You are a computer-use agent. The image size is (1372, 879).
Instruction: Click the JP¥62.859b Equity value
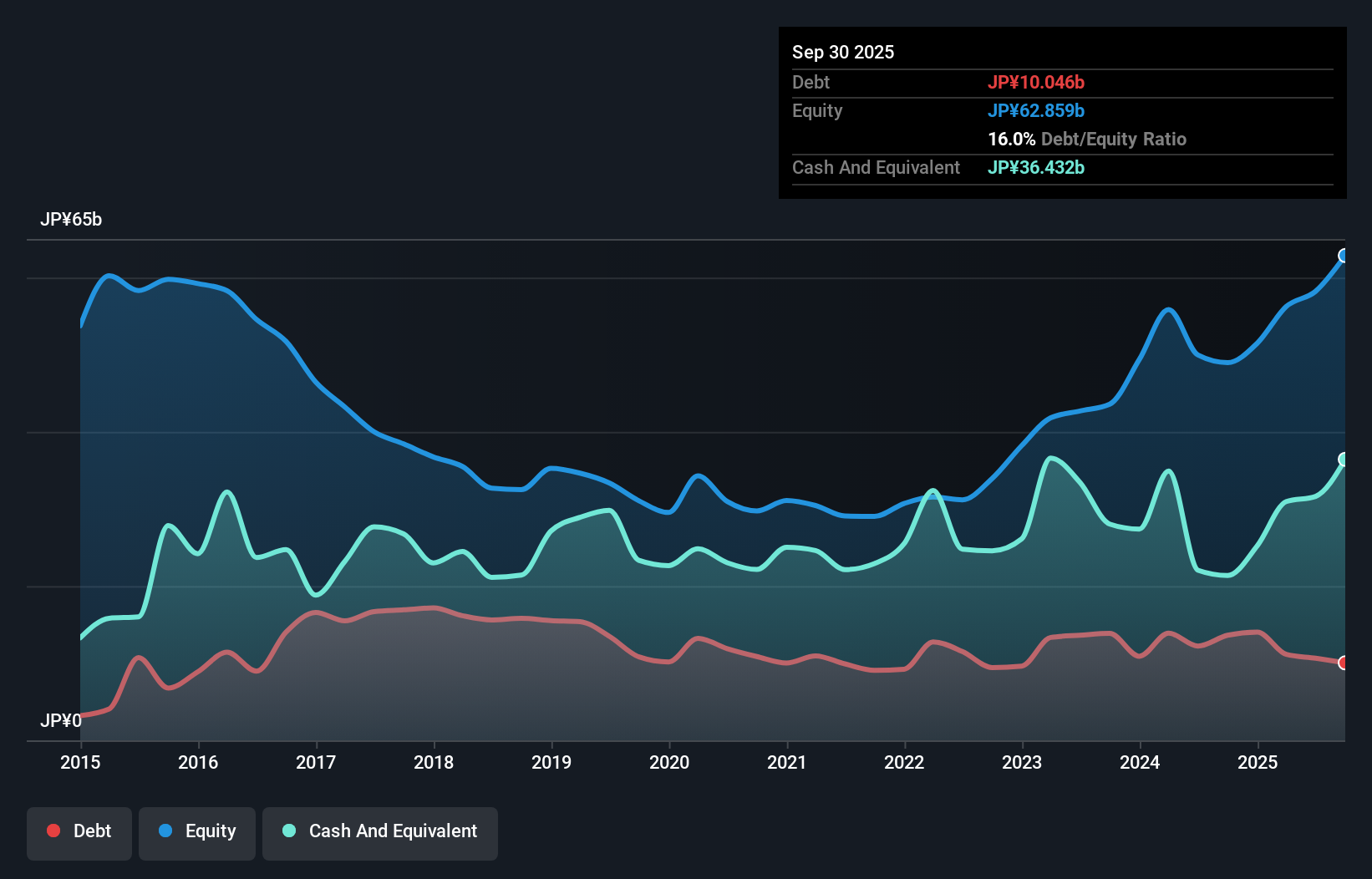pos(1037,110)
